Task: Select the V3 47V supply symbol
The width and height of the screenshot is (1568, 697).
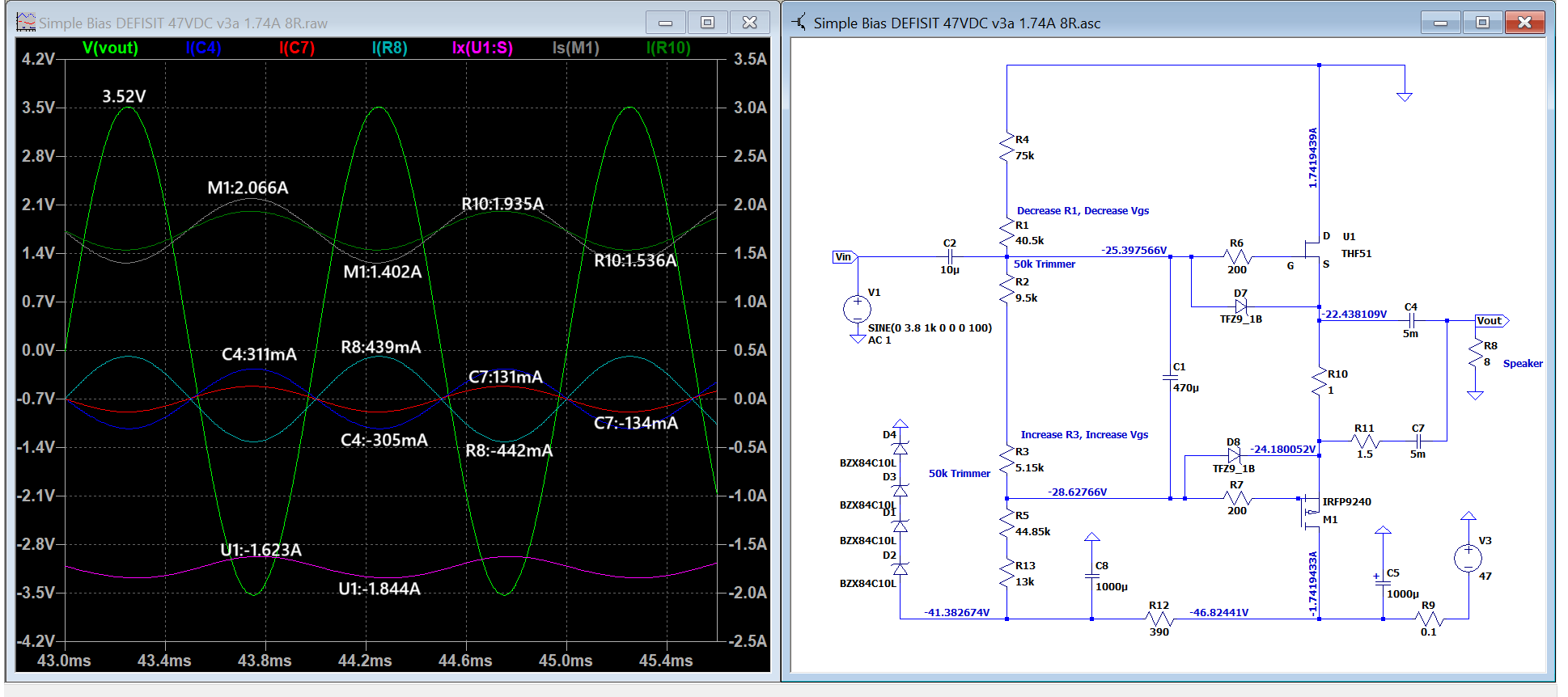Action: tap(1468, 558)
